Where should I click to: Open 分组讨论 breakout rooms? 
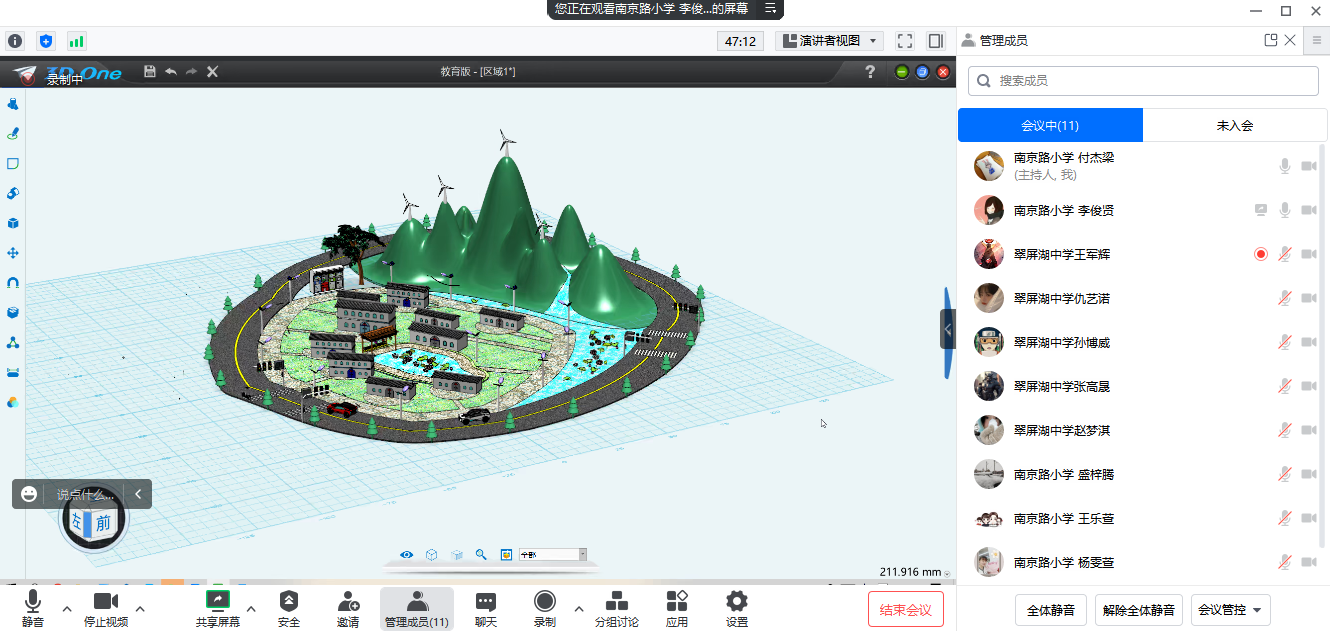click(617, 608)
